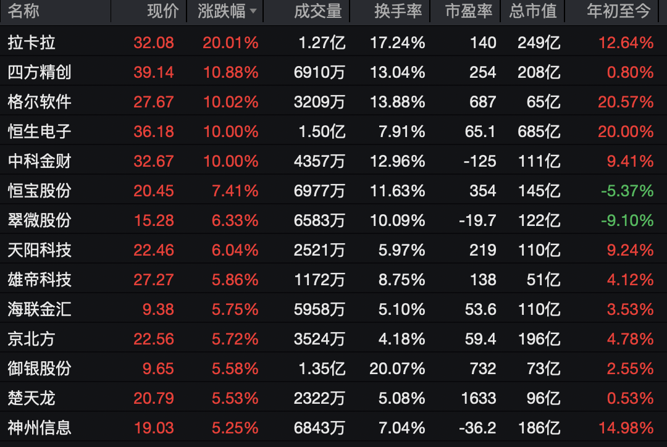Select the 恒生电子 row
The height and width of the screenshot is (447, 667).
pos(40,131)
